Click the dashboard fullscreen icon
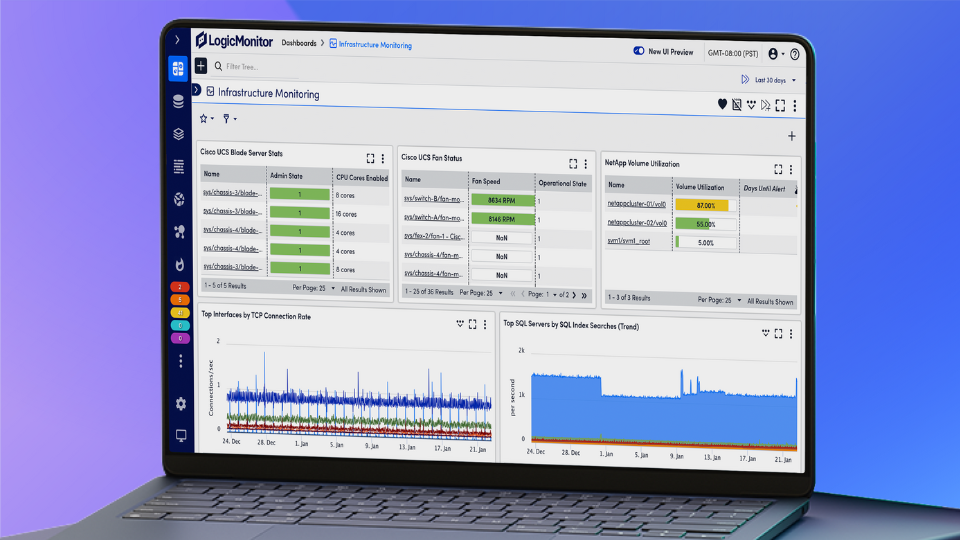This screenshot has width=960, height=540. (780, 105)
